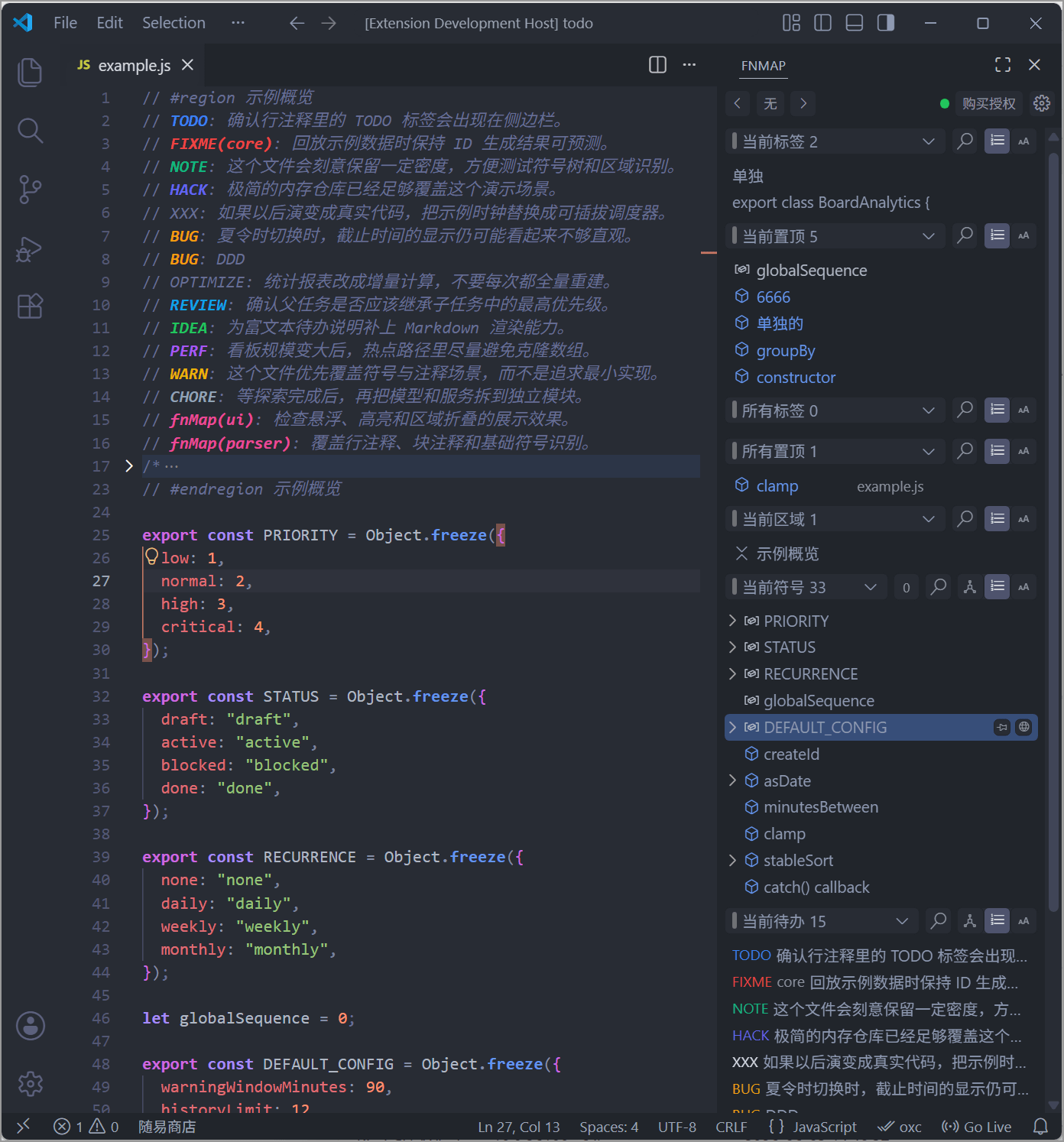The image size is (1064, 1142).
Task: Collapse the 当前置顶 5 section dropdown
Action: (x=928, y=235)
